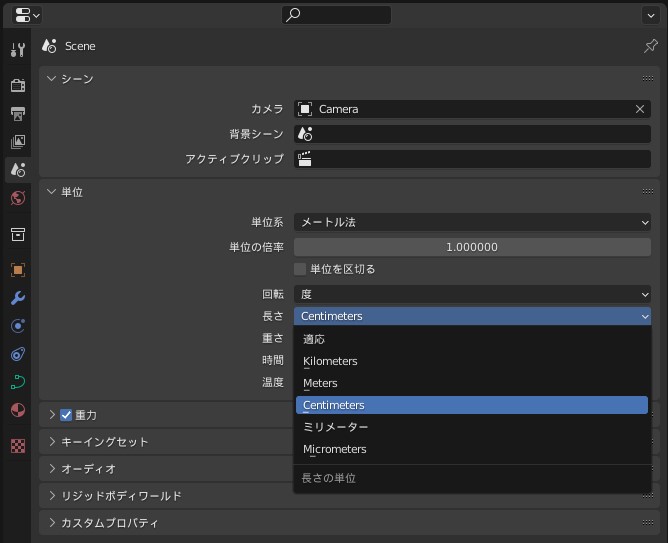This screenshot has width=668, height=543.
Task: Open the World properties tab
Action: [x=18, y=198]
